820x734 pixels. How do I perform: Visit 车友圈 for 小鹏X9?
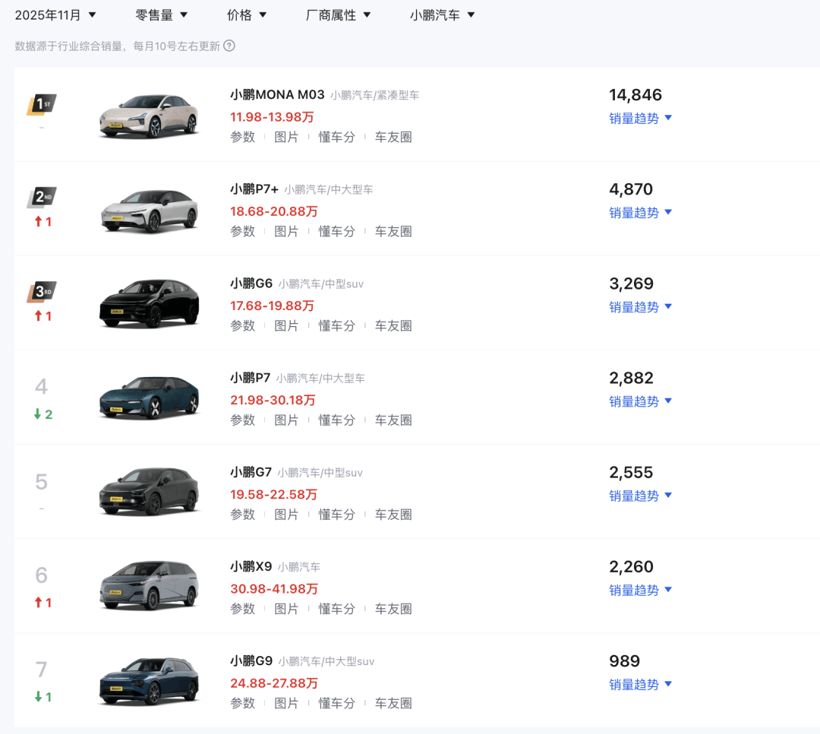[x=393, y=608]
